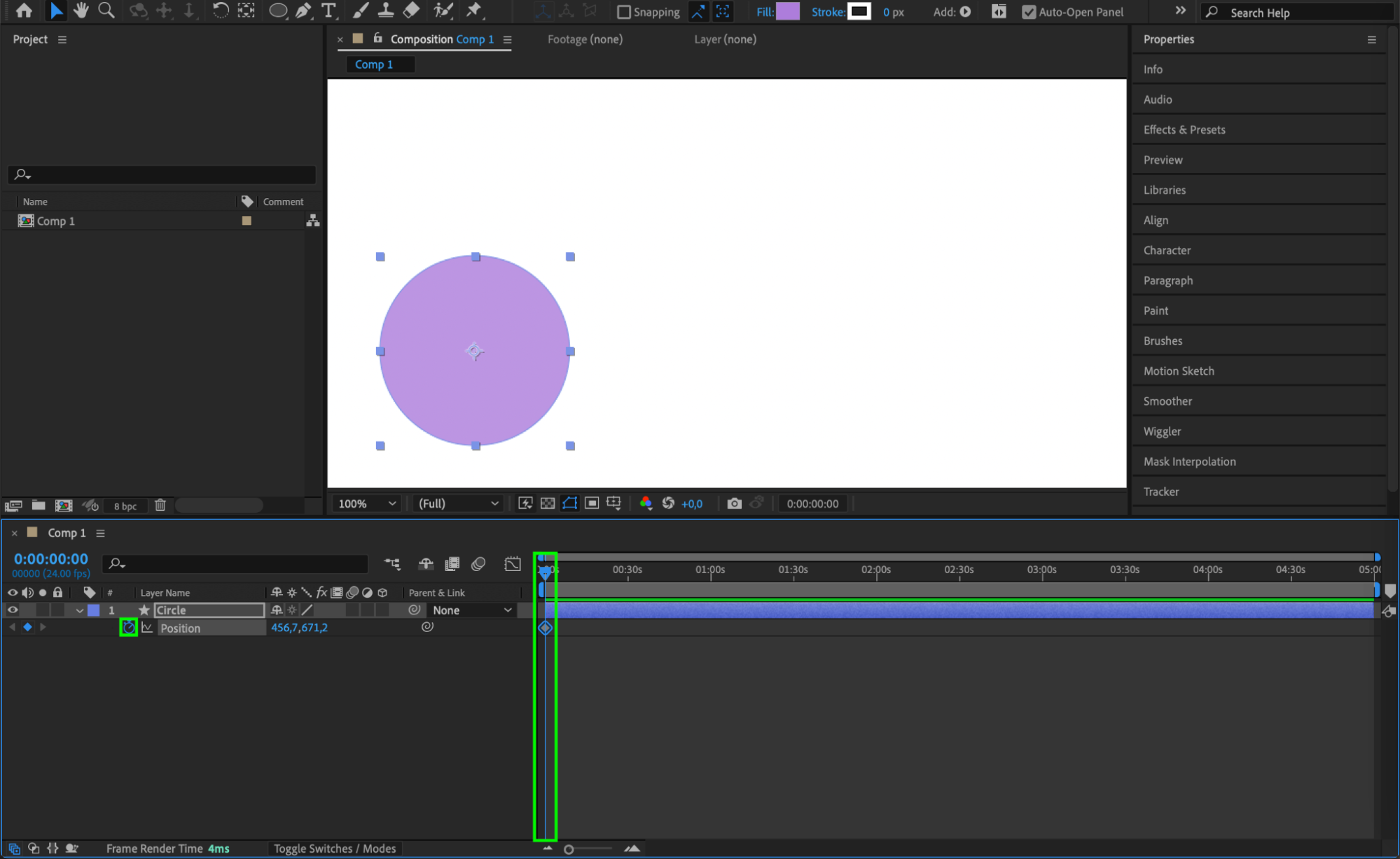Select the Ellipse shape tool

point(278,11)
